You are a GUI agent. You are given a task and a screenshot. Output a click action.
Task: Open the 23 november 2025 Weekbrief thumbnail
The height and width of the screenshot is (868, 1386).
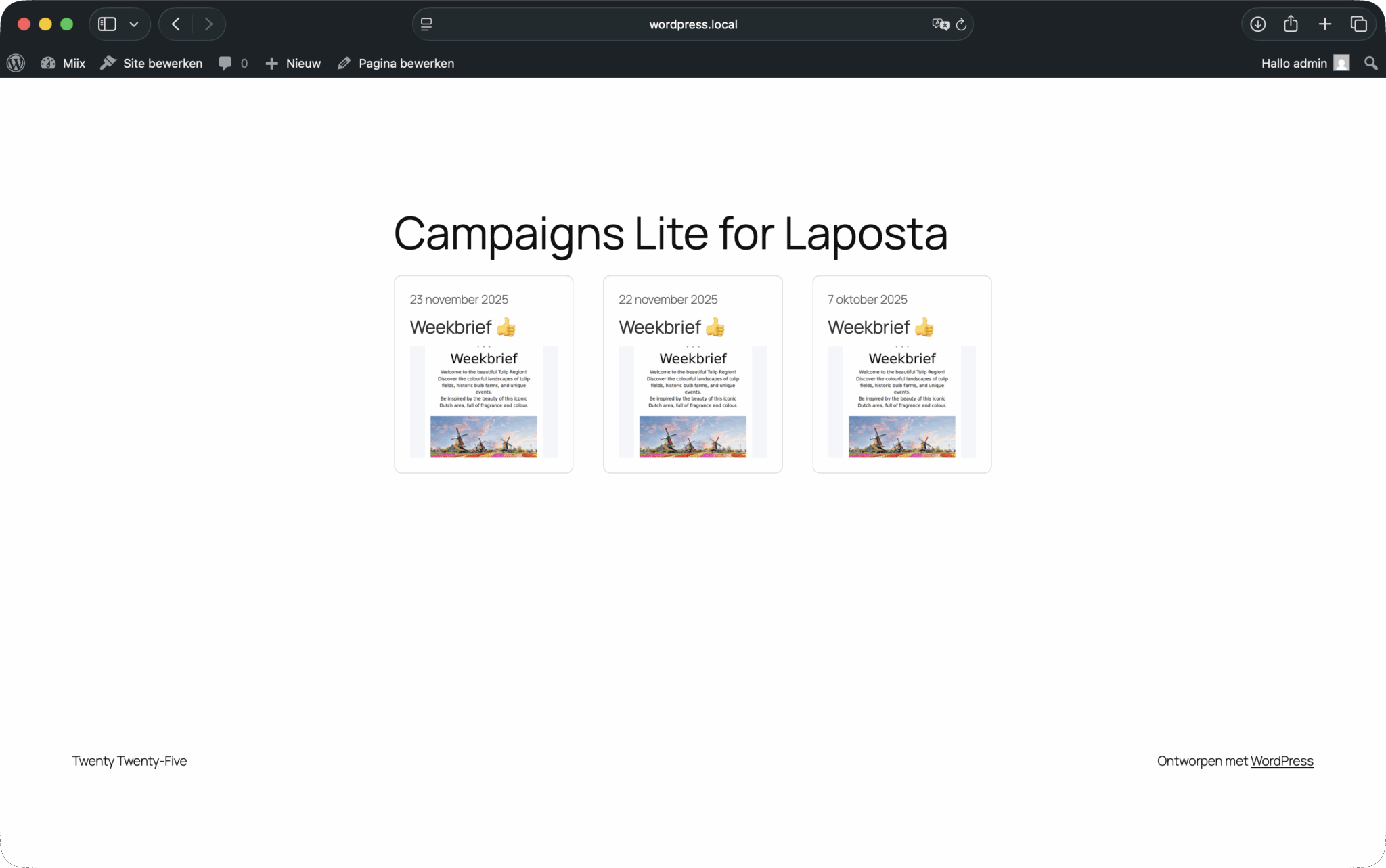tap(483, 402)
